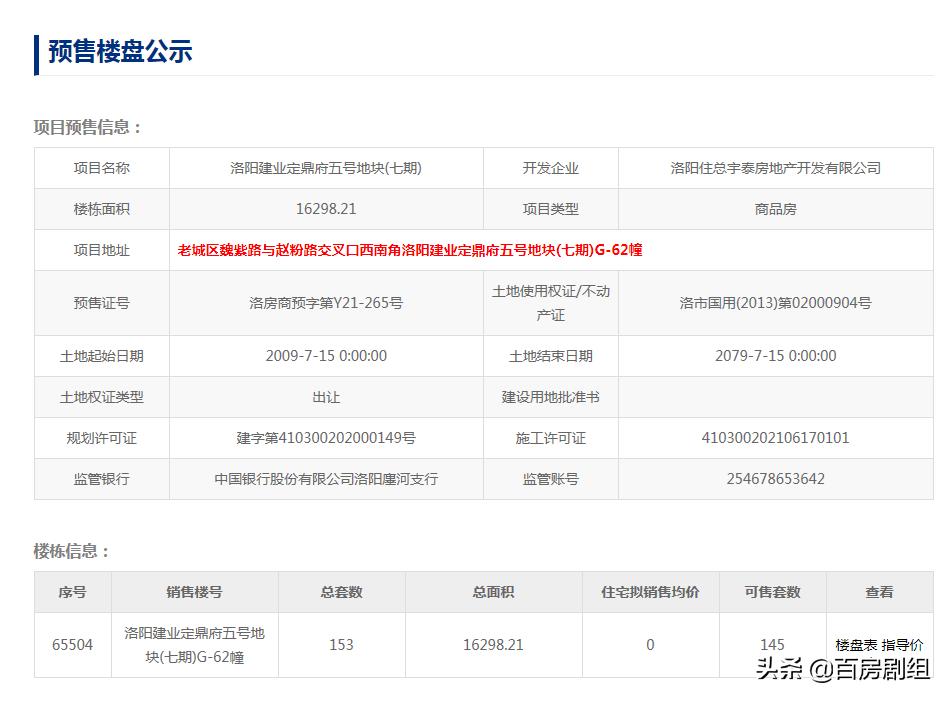Viewport: 950px width, 701px height.
Task: Select the 监管银行 value 中国银行洛阳廛河支行
Action: point(327,480)
